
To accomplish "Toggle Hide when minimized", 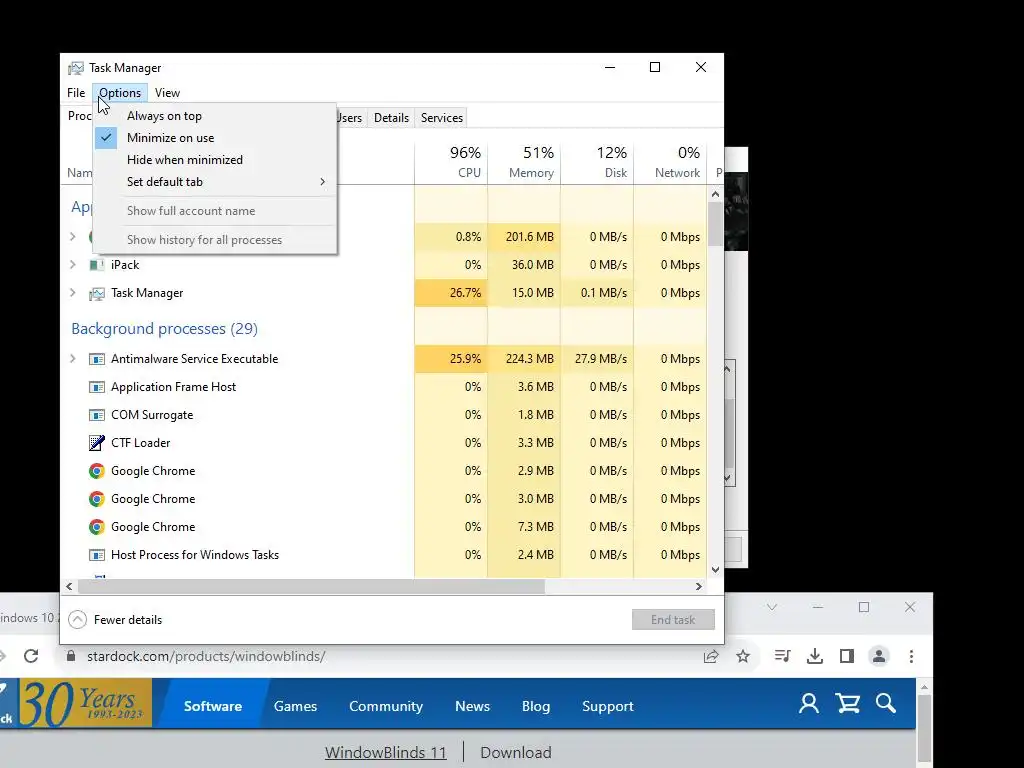I will tap(215, 160).
